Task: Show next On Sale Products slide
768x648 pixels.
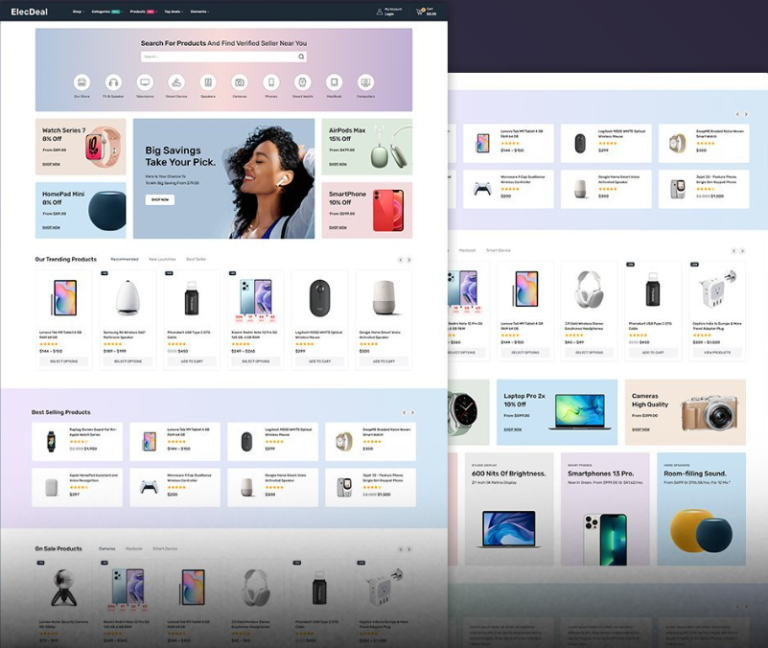Action: coord(409,549)
